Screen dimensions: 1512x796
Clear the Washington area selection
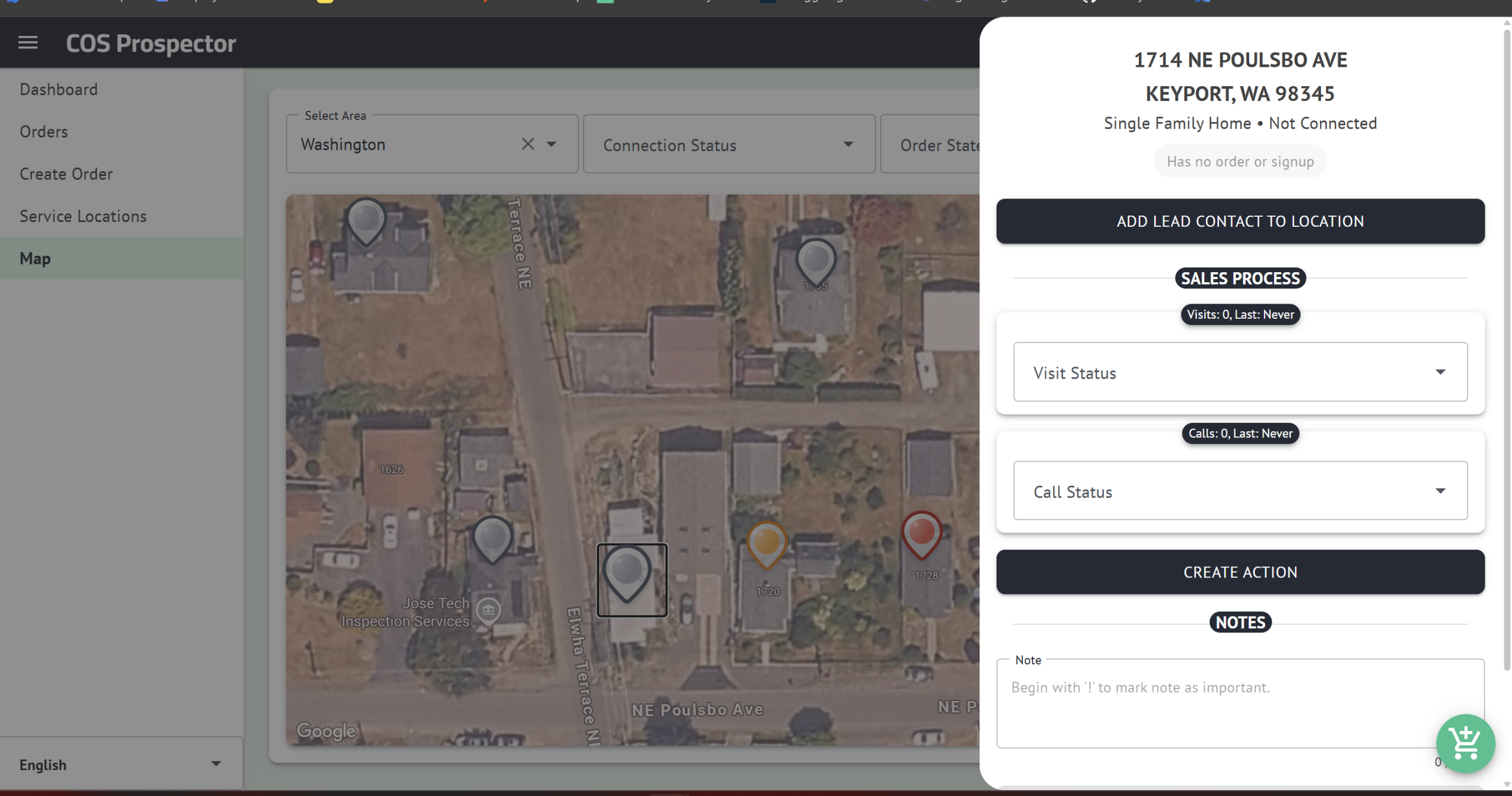click(x=527, y=144)
